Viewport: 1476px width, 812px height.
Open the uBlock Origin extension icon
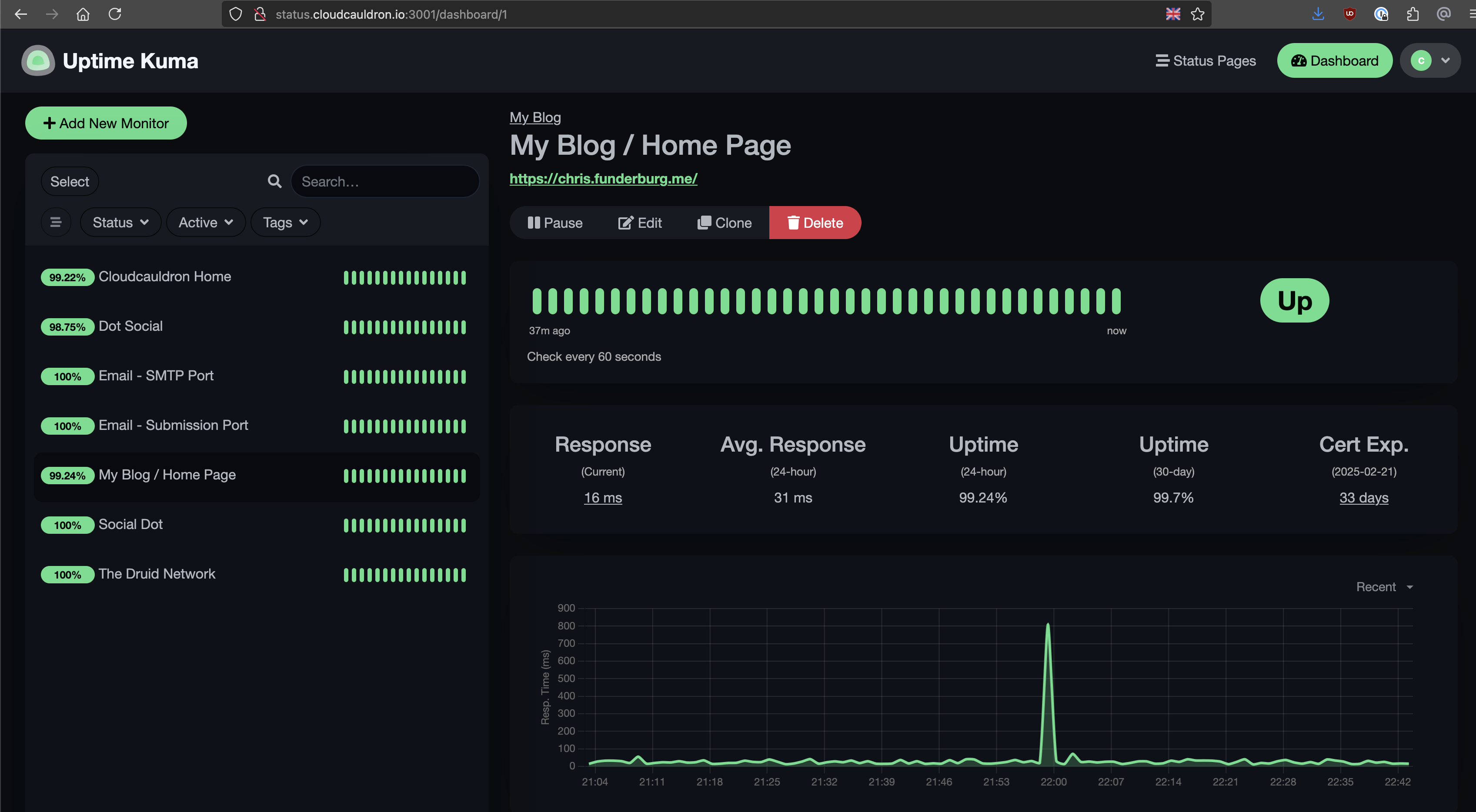pos(1349,14)
